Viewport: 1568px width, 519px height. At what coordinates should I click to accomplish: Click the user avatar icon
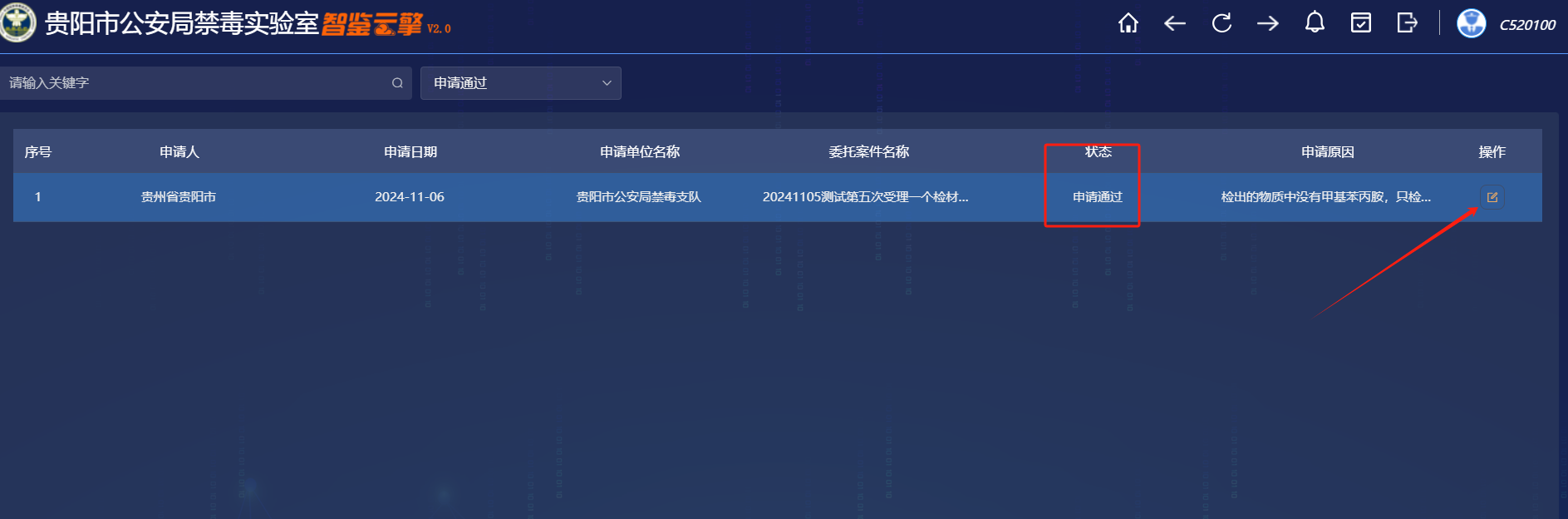(x=1471, y=23)
